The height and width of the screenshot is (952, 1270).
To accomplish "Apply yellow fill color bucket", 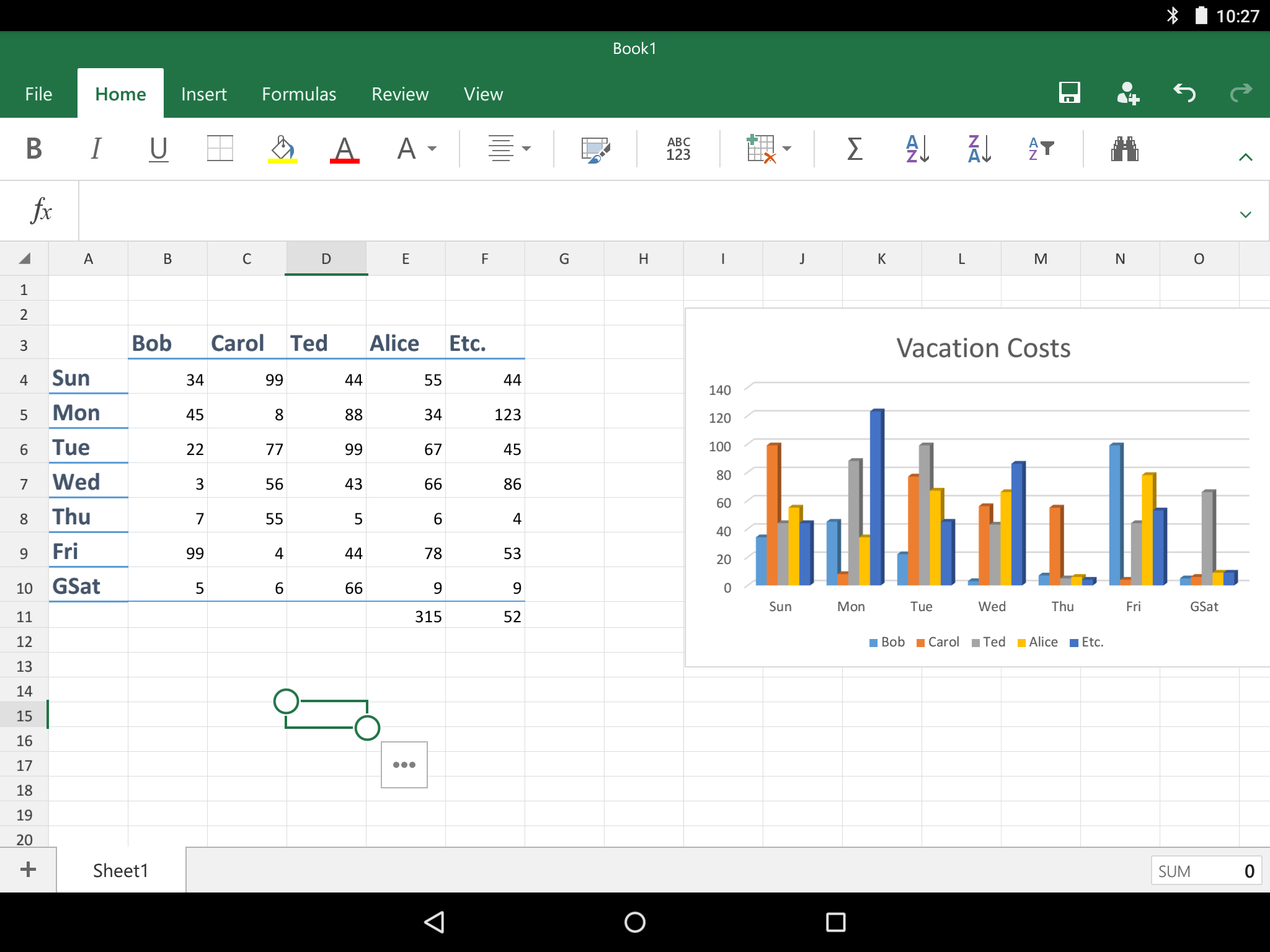I will coord(282,149).
